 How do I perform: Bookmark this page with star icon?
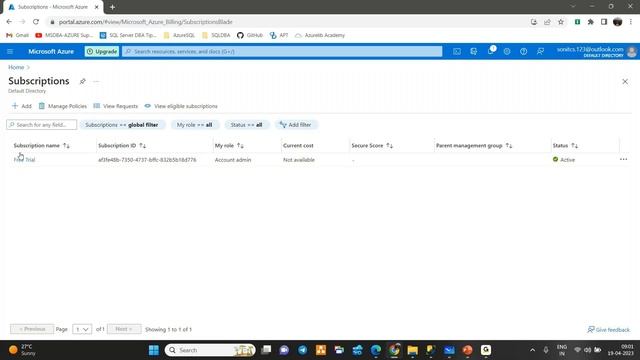click(561, 22)
